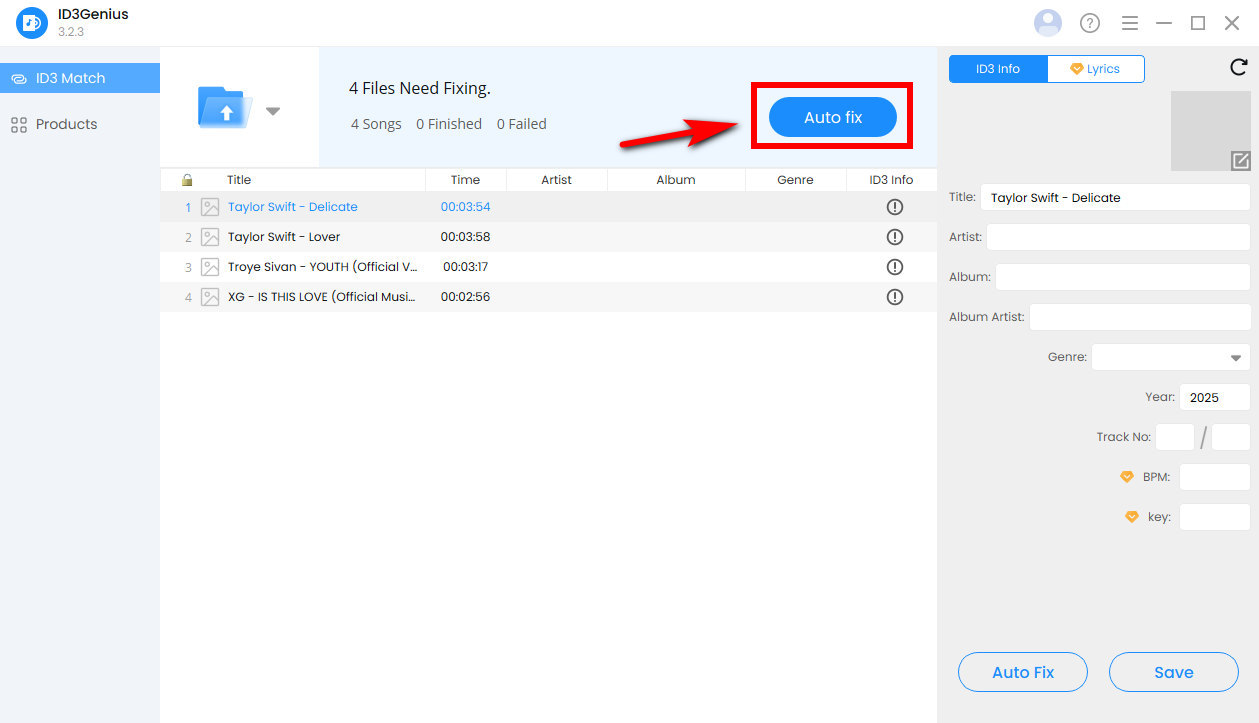Screen dimensions: 1259x723
Task: Sort by Artist column header
Action: coord(556,180)
